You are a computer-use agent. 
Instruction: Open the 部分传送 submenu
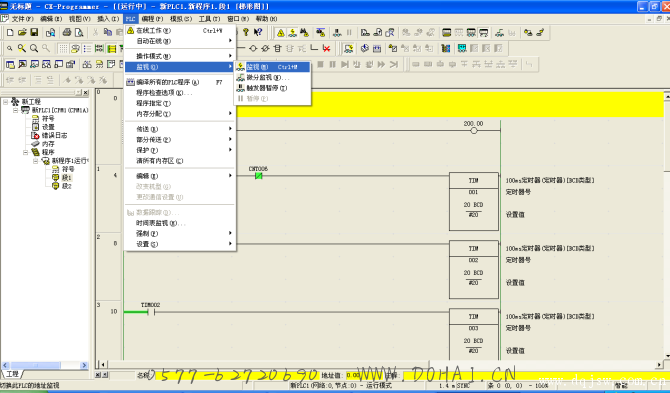(180, 140)
